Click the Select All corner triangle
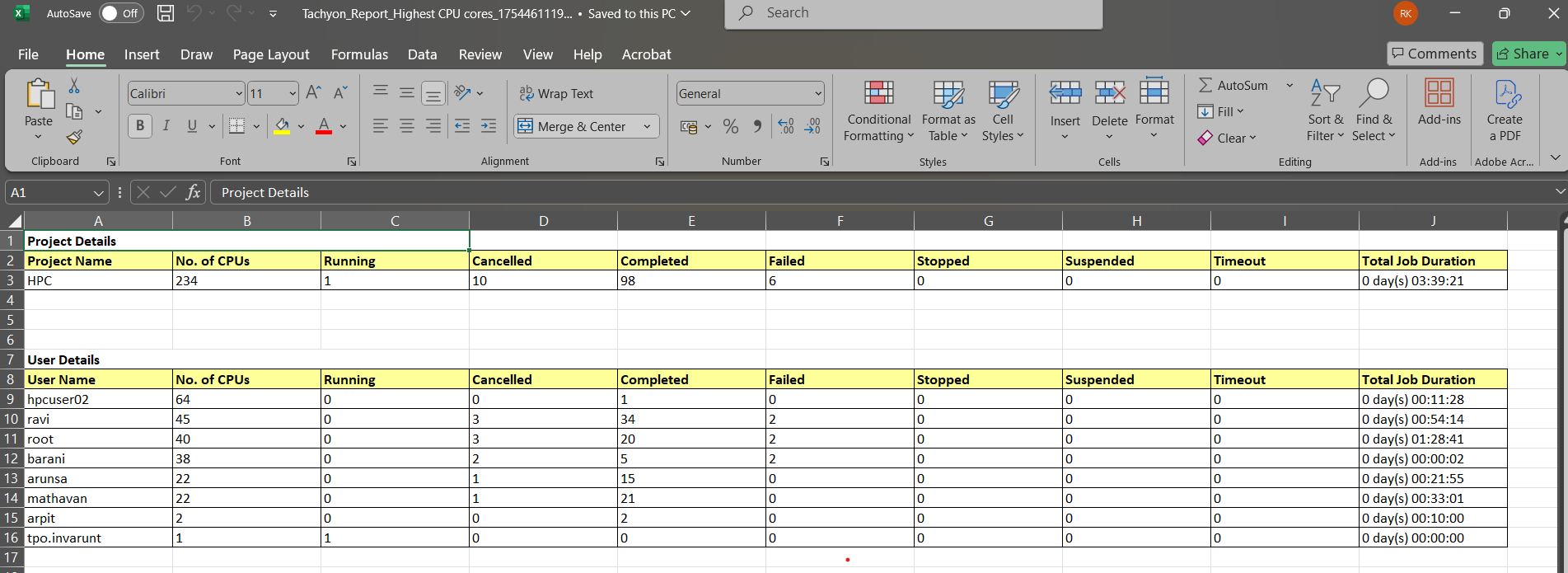This screenshot has width=1568, height=573. pyautogui.click(x=14, y=221)
